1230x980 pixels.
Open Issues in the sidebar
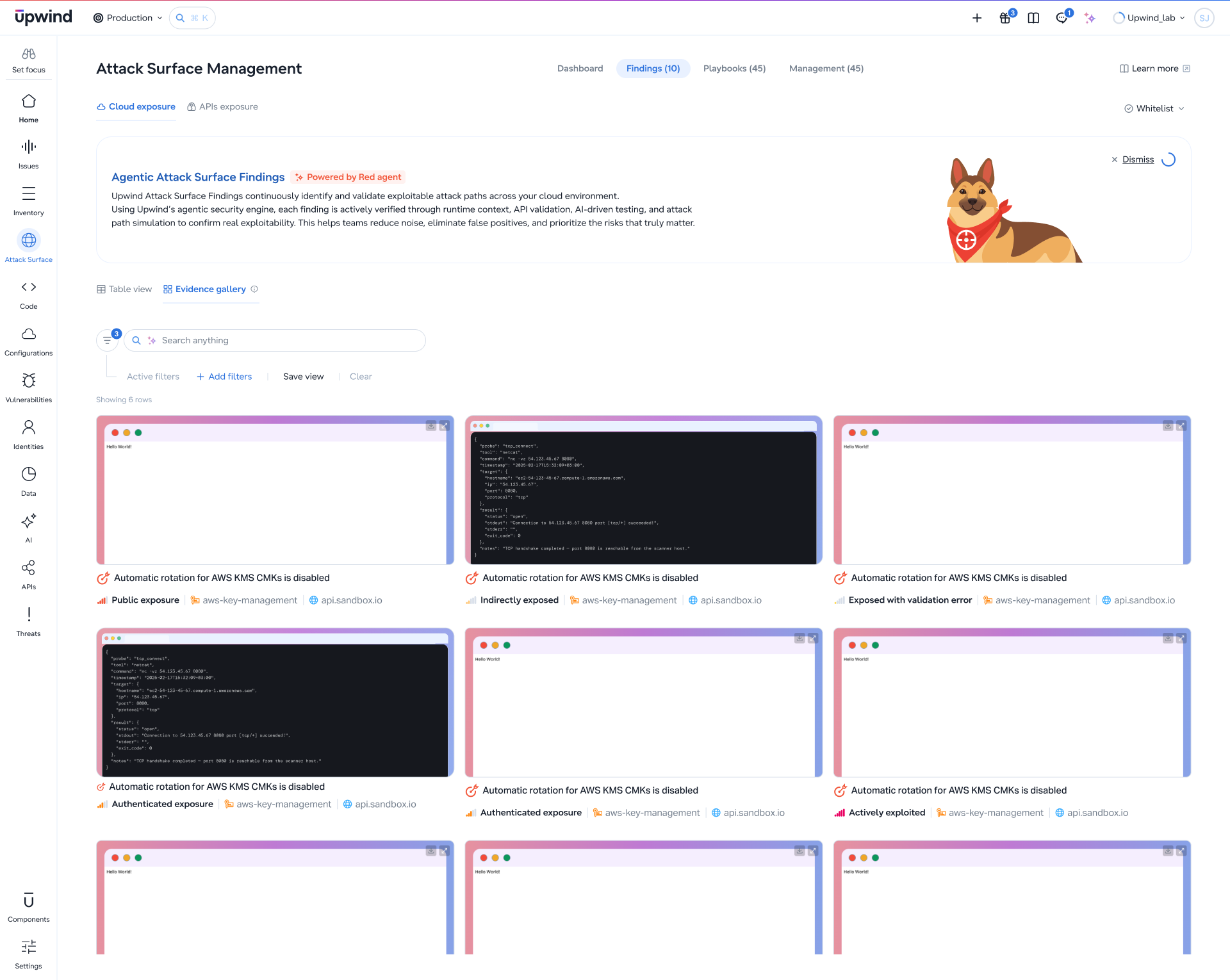[x=28, y=154]
